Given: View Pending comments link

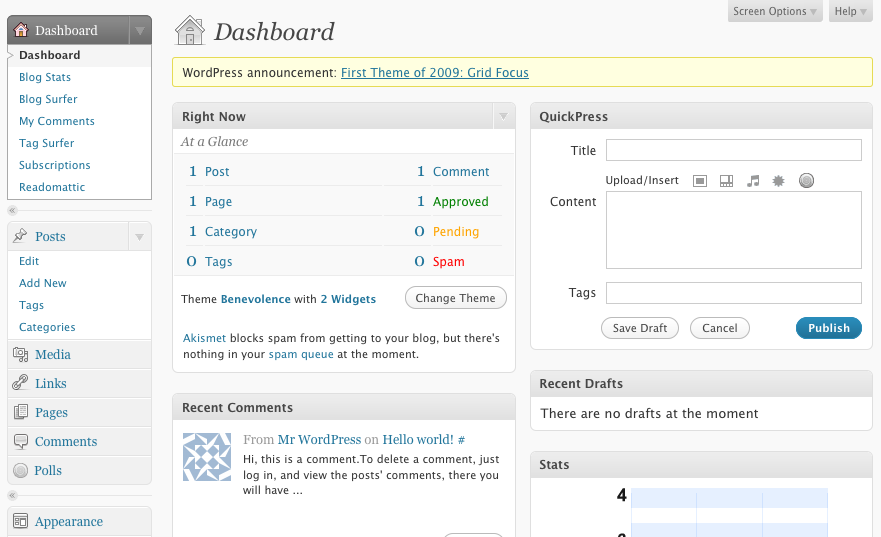Looking at the screenshot, I should click(456, 231).
